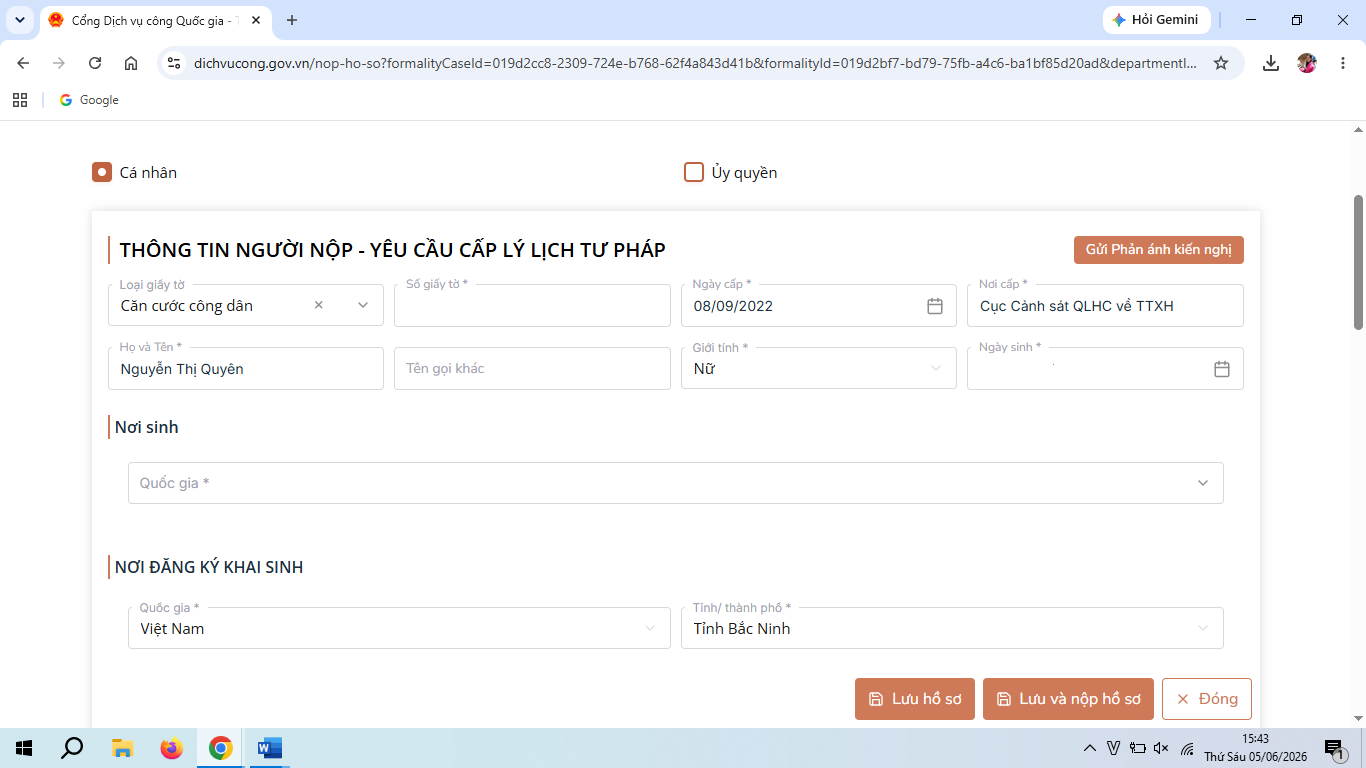Reload the page with refresh icon
1366x768 pixels.
coord(95,63)
